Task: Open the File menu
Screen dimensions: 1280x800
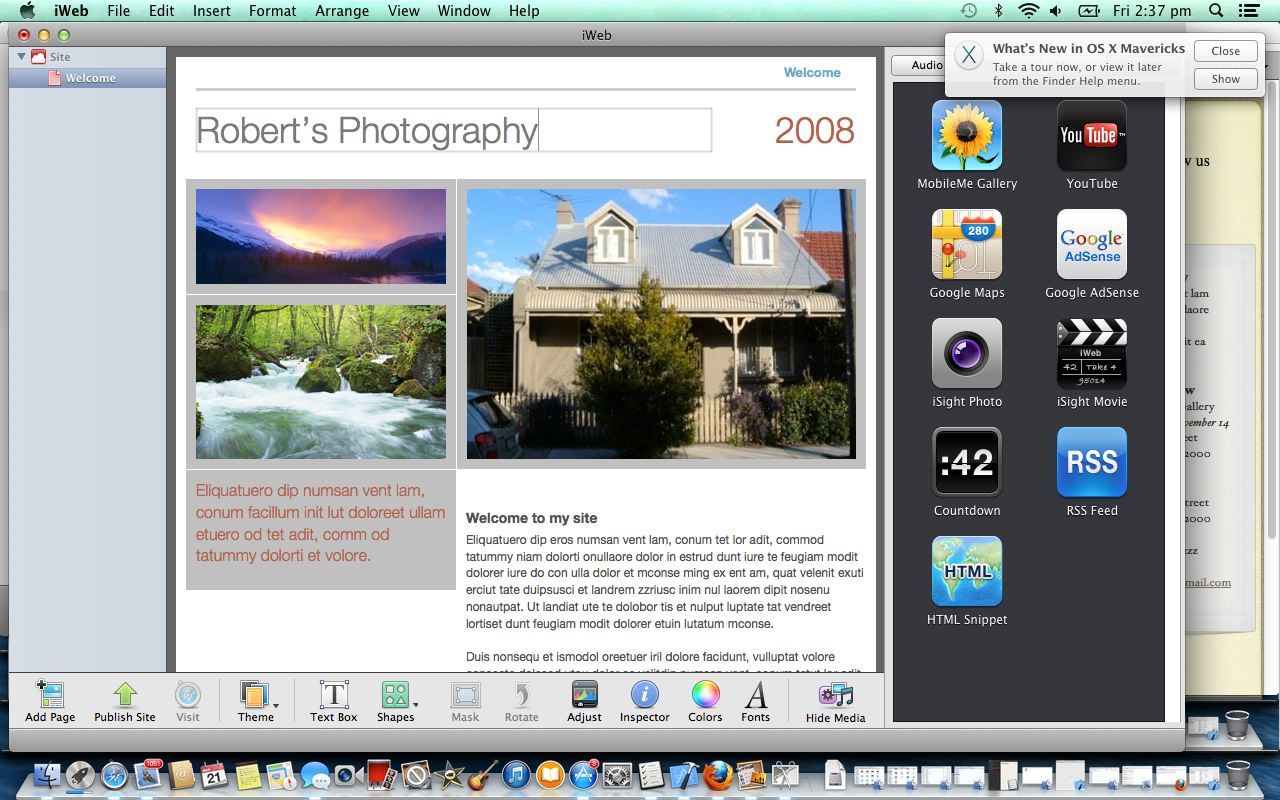Action: coord(118,11)
